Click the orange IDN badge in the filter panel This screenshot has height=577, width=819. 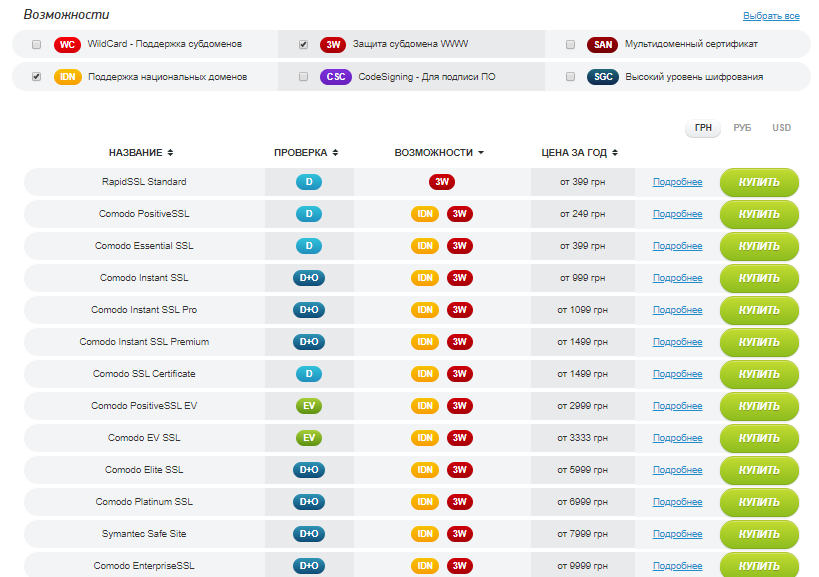68,77
